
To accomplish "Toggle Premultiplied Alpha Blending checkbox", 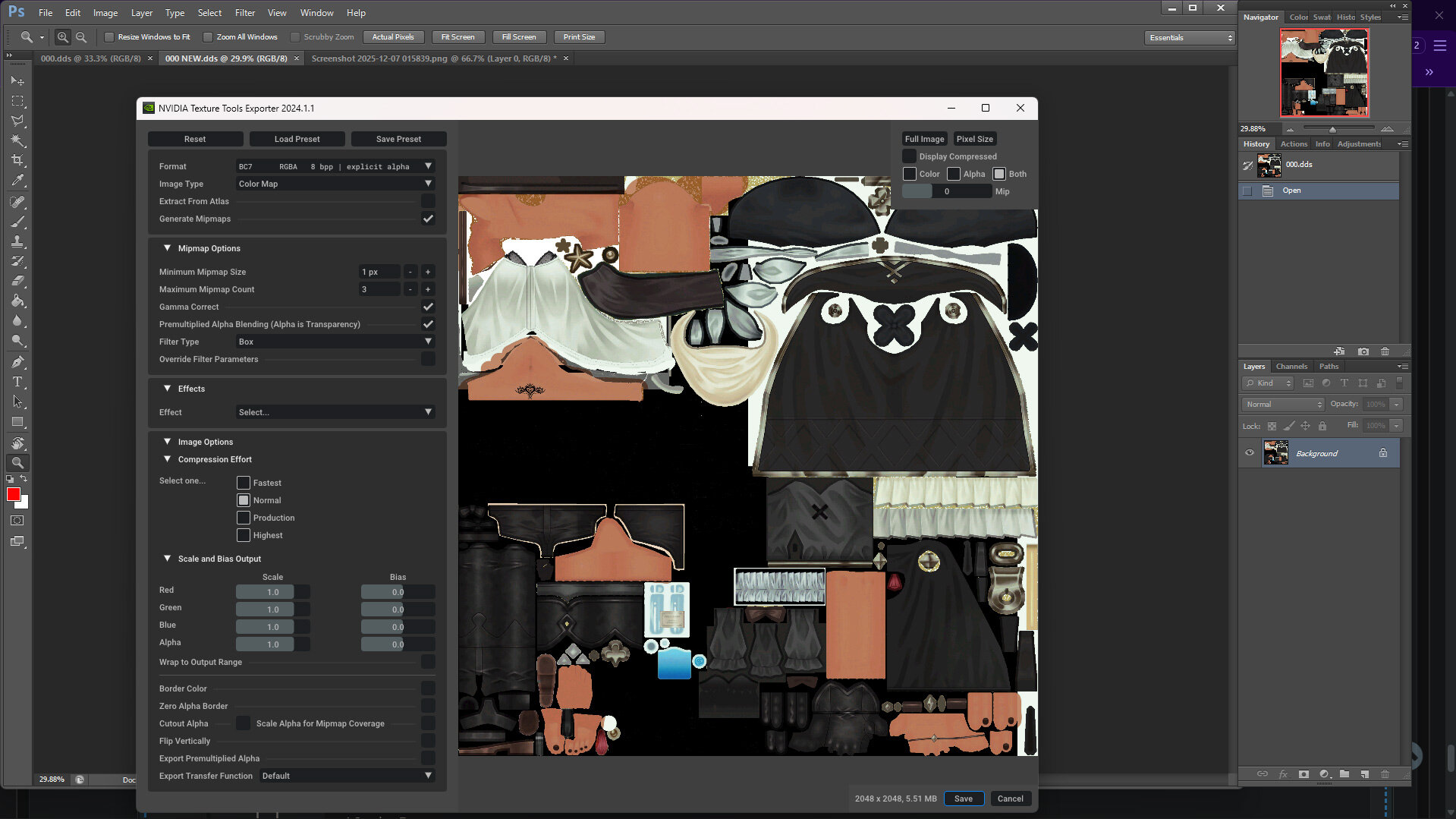I will pyautogui.click(x=428, y=324).
